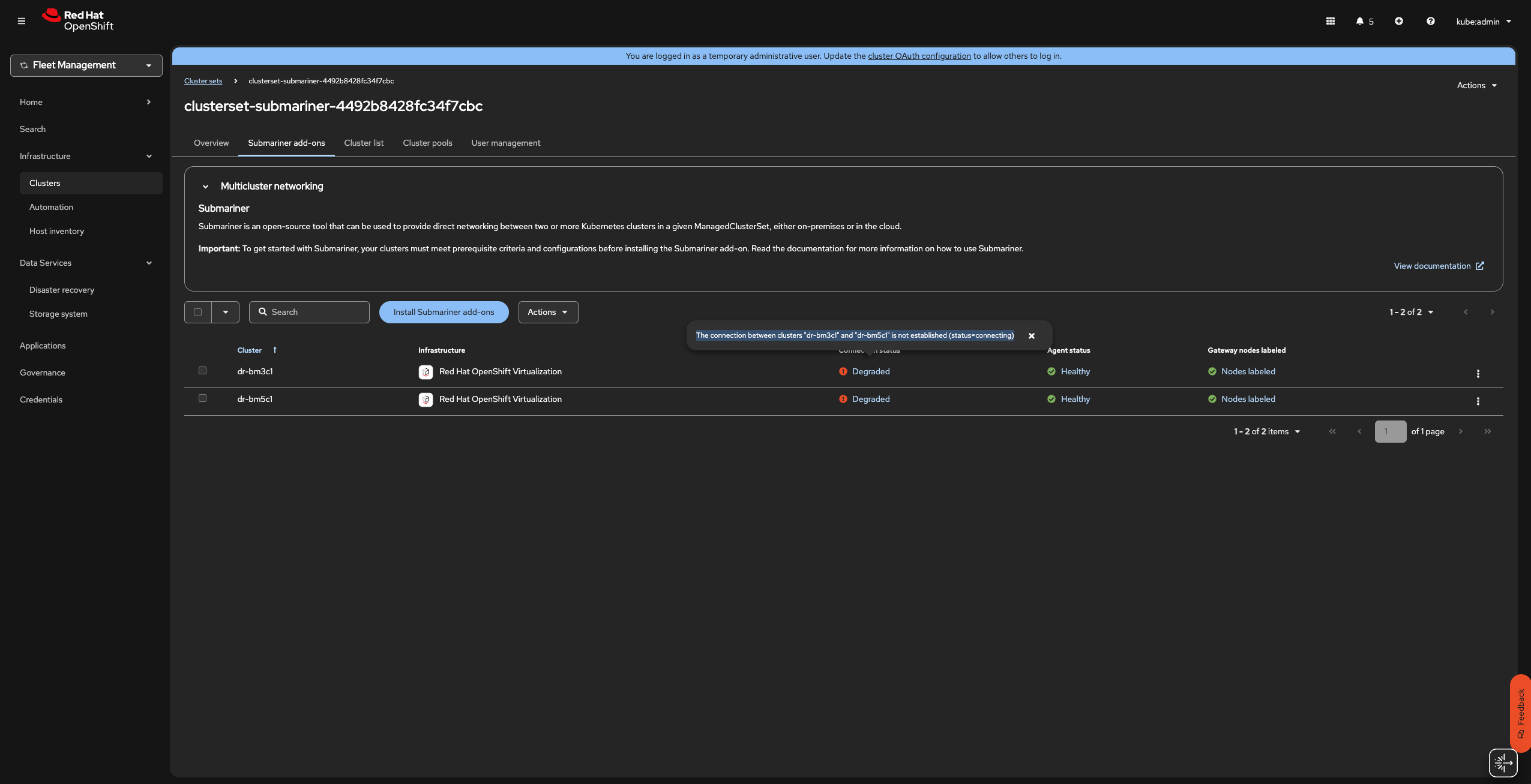Viewport: 1531px width, 784px height.
Task: Open the Disaster recovery nav item
Action: [62, 290]
